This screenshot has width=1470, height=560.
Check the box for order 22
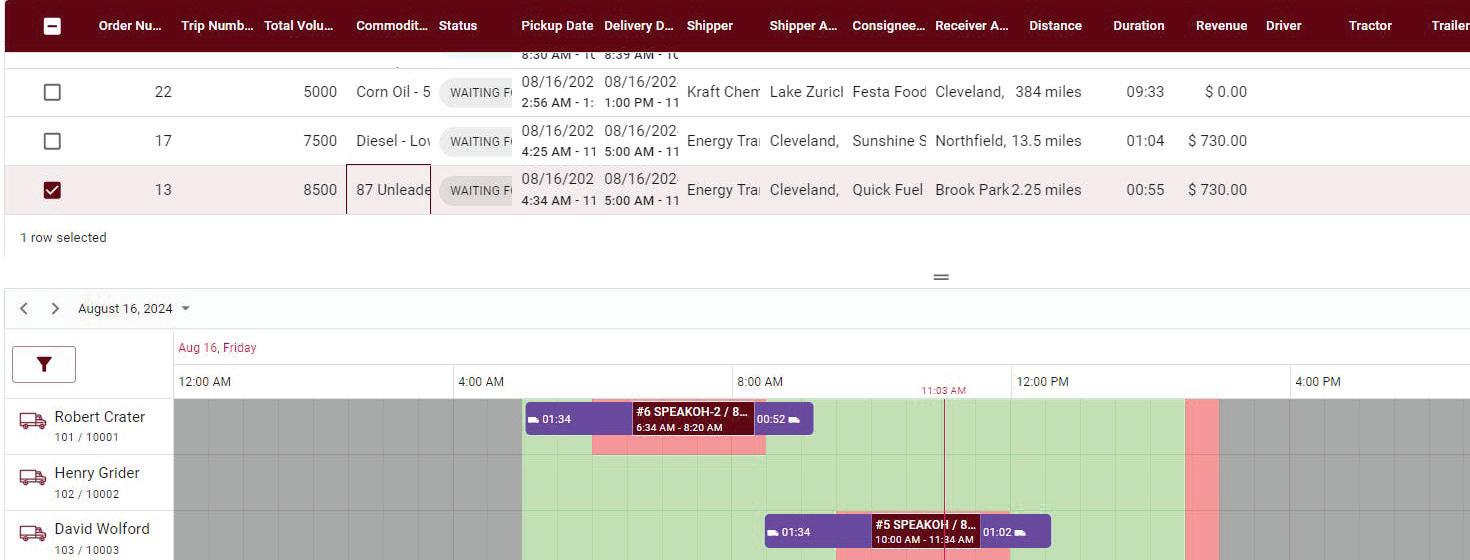coord(52,92)
